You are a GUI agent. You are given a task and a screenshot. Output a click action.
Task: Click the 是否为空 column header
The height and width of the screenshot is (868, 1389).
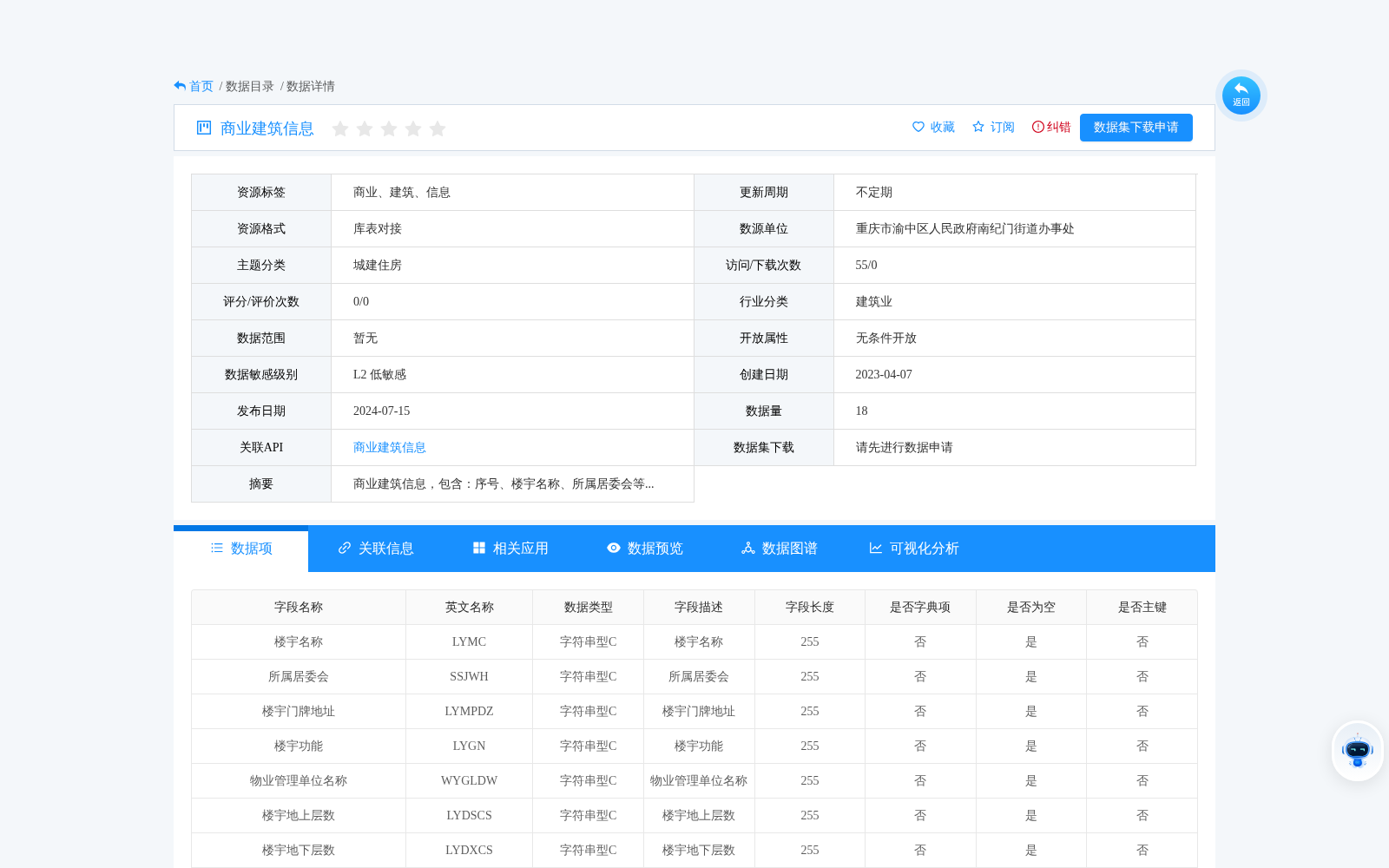tap(1031, 607)
